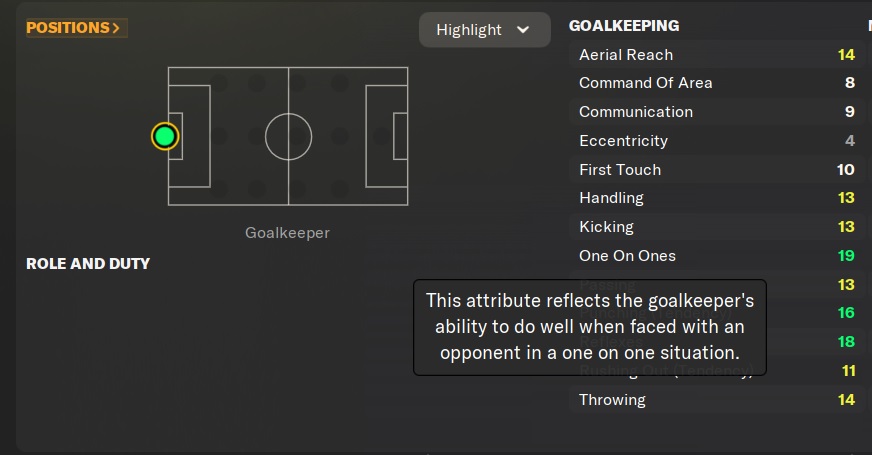Select the green goalkeeper position marker
Image resolution: width=872 pixels, height=455 pixels.
pos(165,136)
